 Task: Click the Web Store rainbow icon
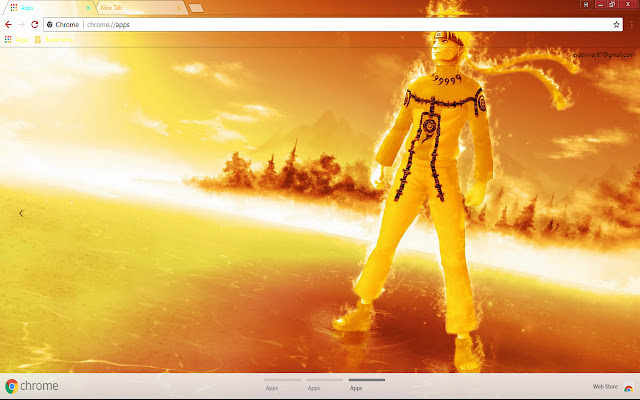(629, 387)
